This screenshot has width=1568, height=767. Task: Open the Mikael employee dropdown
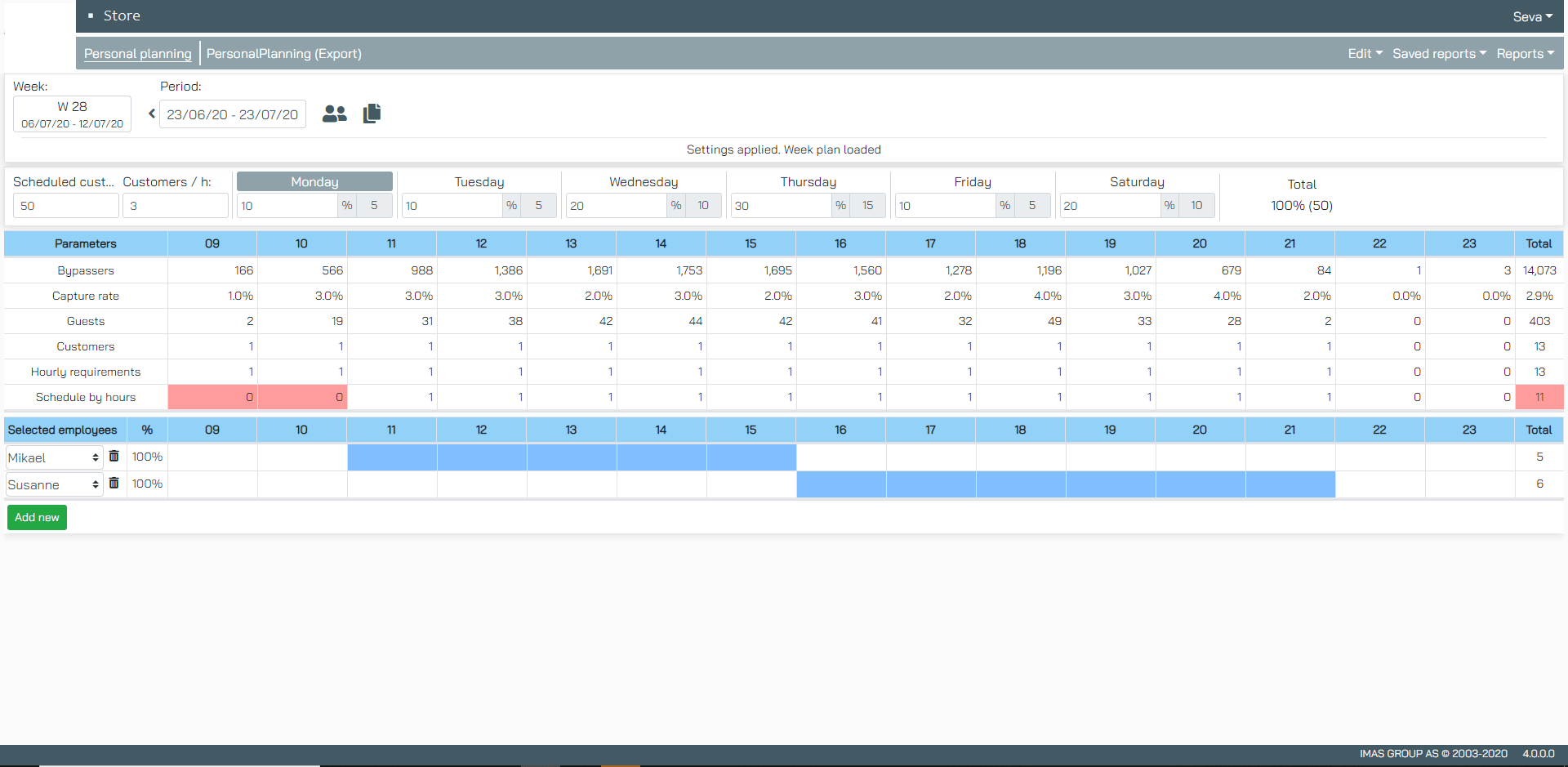click(x=54, y=457)
